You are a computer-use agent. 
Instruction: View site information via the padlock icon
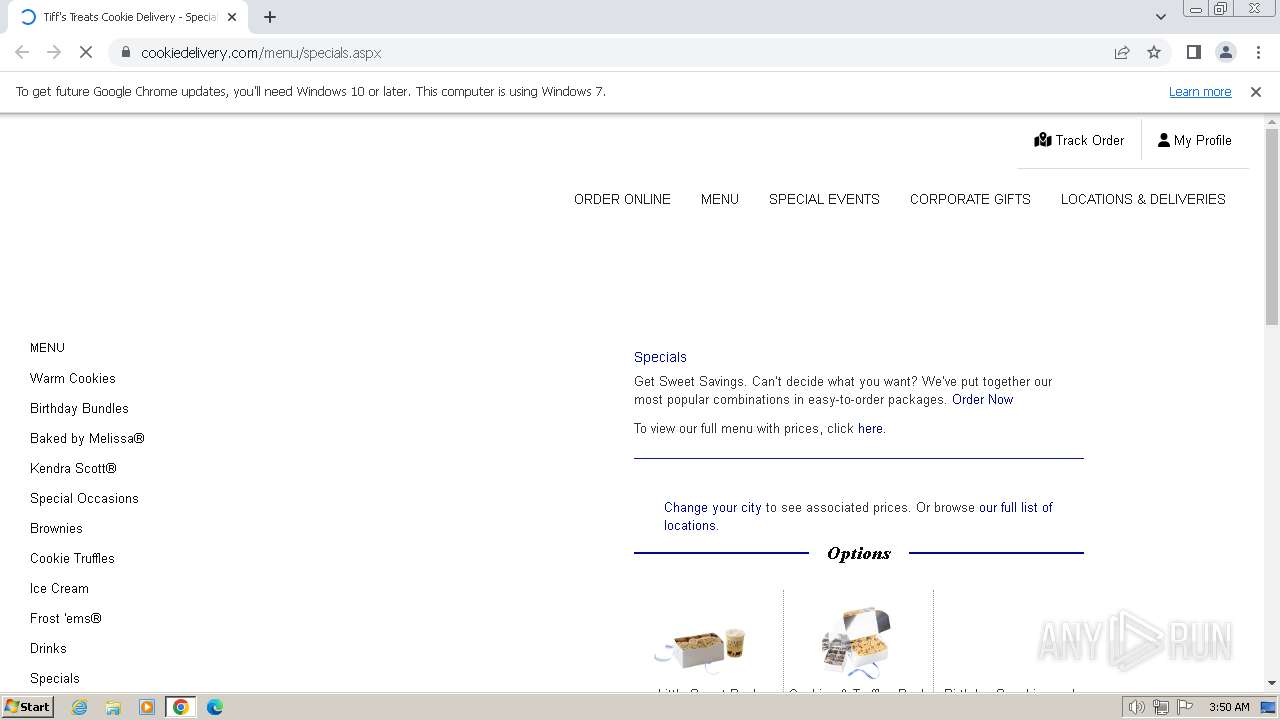pyautogui.click(x=126, y=53)
